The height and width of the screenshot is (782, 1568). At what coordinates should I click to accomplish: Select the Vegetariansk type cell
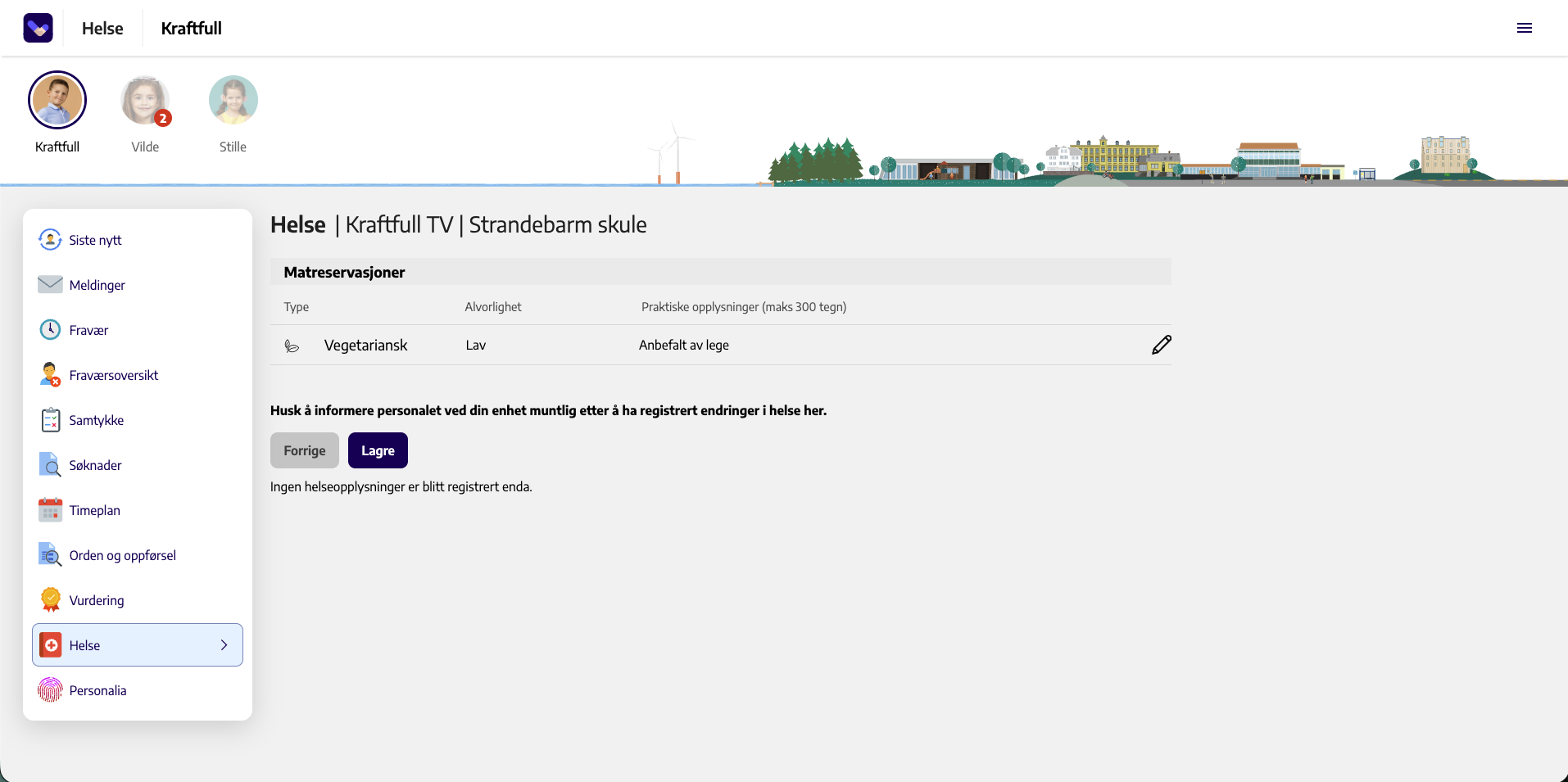point(365,346)
